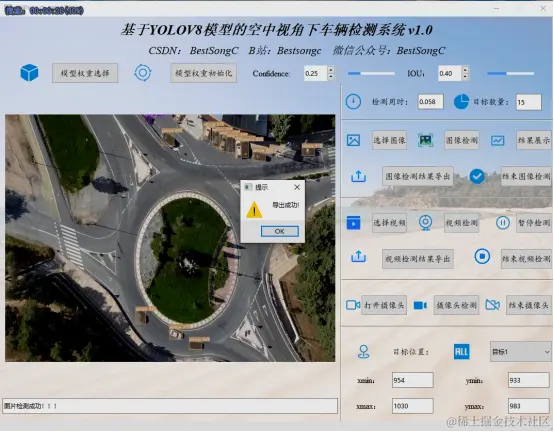Screen dimensions: 554x432
Task: Click the ymin field showing 933
Action: (x=529, y=380)
